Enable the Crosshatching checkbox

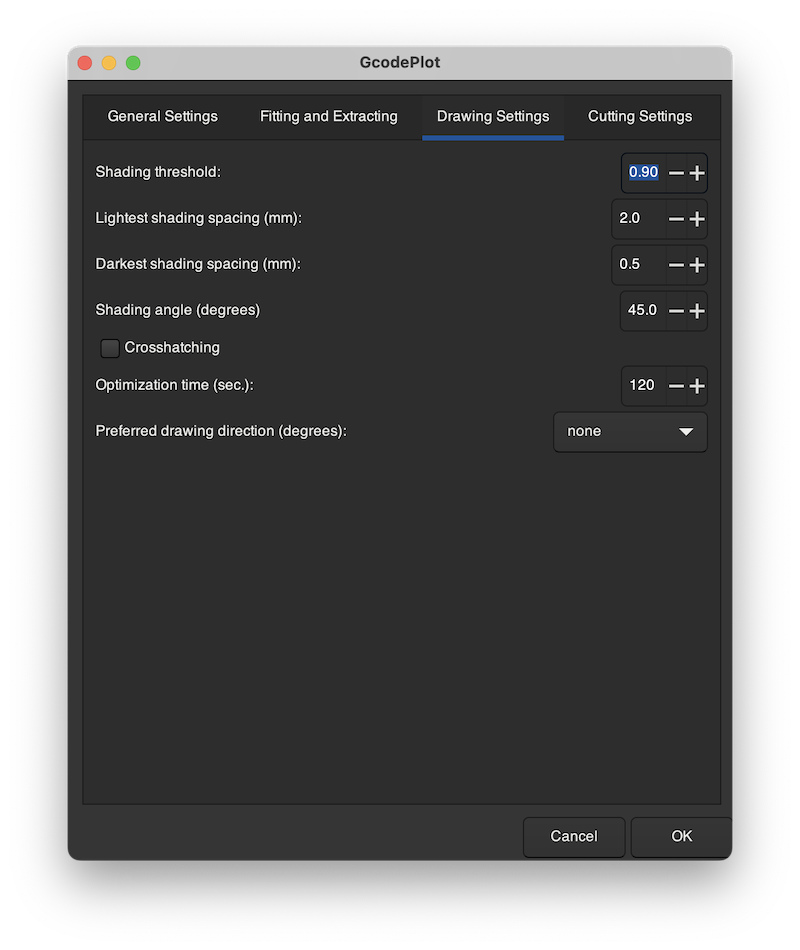tap(110, 348)
